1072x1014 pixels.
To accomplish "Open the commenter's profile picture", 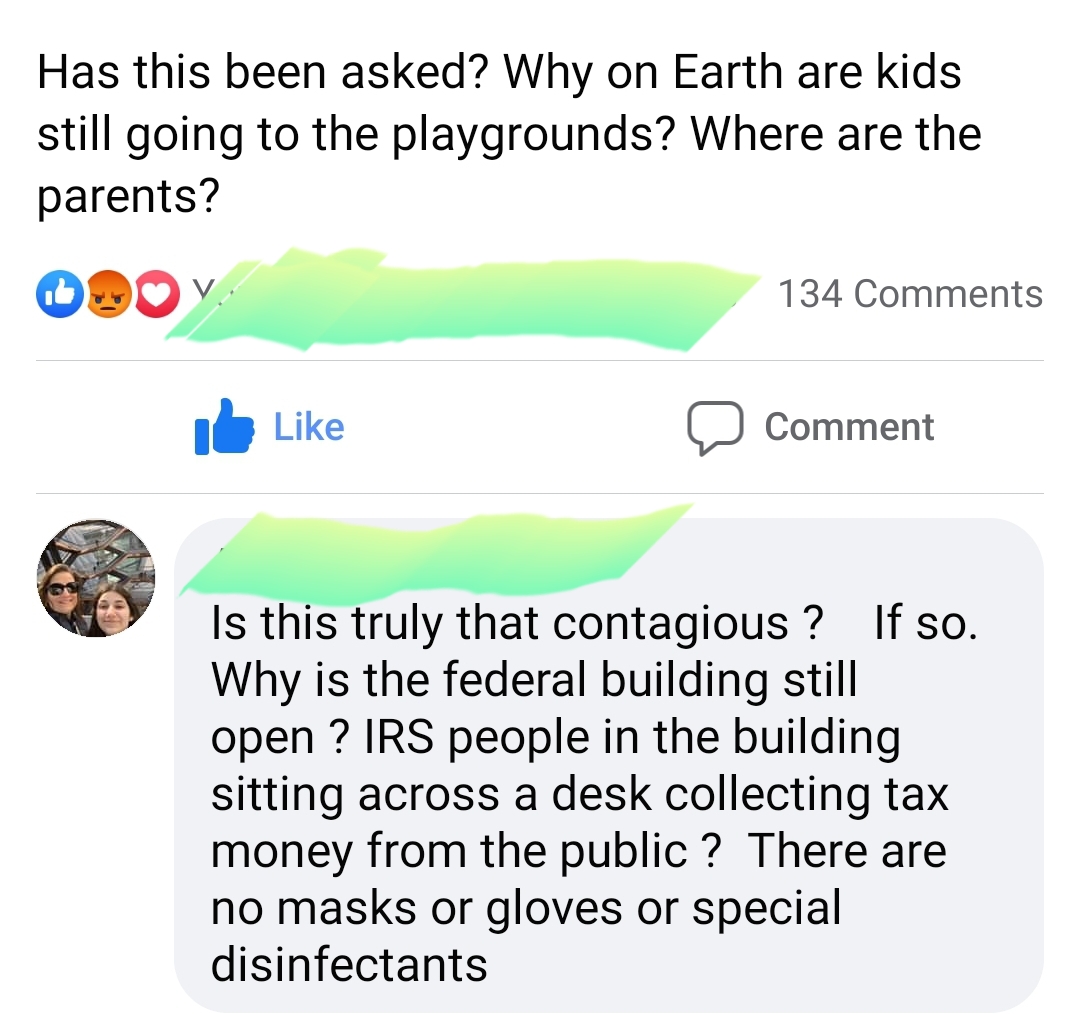I will (x=96, y=578).
